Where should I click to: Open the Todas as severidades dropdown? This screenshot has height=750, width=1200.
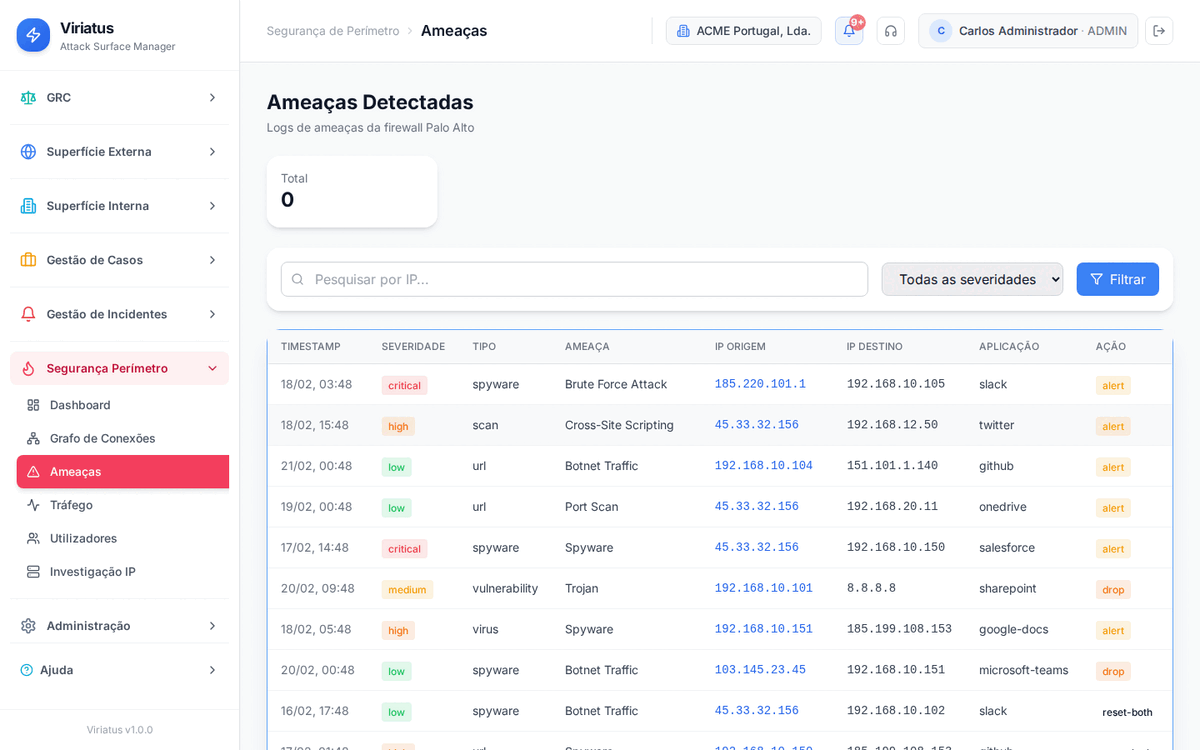click(x=971, y=279)
